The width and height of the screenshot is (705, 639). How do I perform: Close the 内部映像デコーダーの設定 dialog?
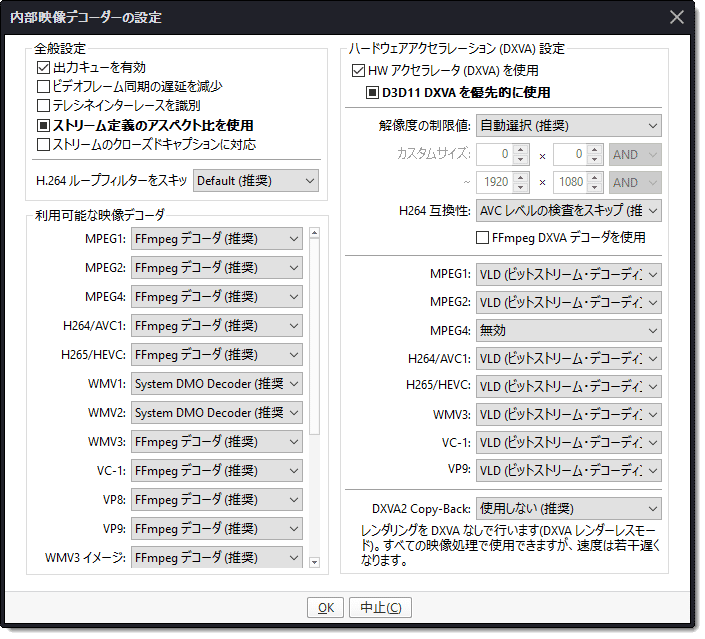click(x=677, y=18)
